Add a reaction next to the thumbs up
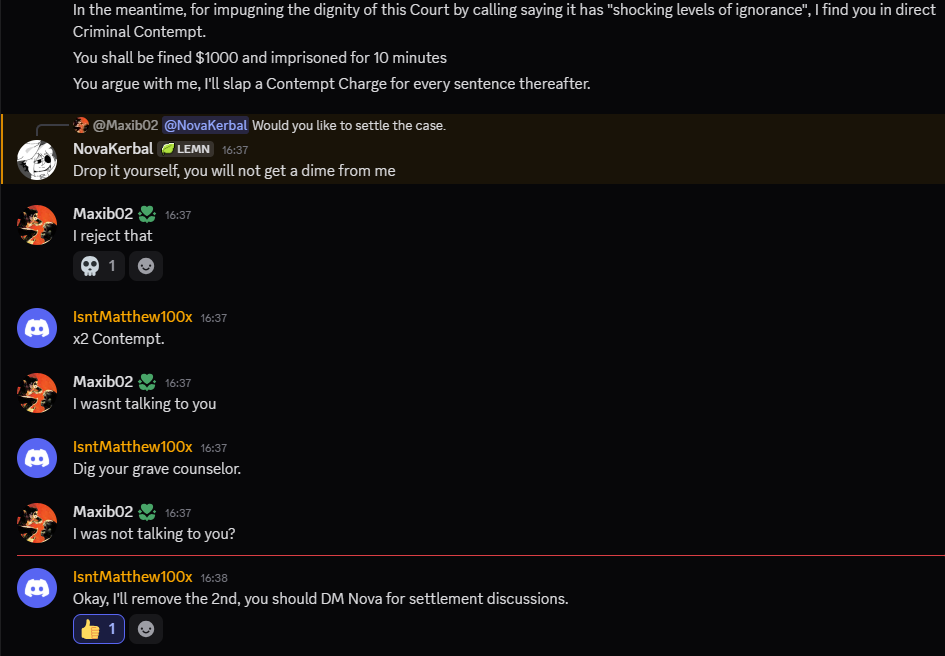Screen dimensions: 945x656 146,629
